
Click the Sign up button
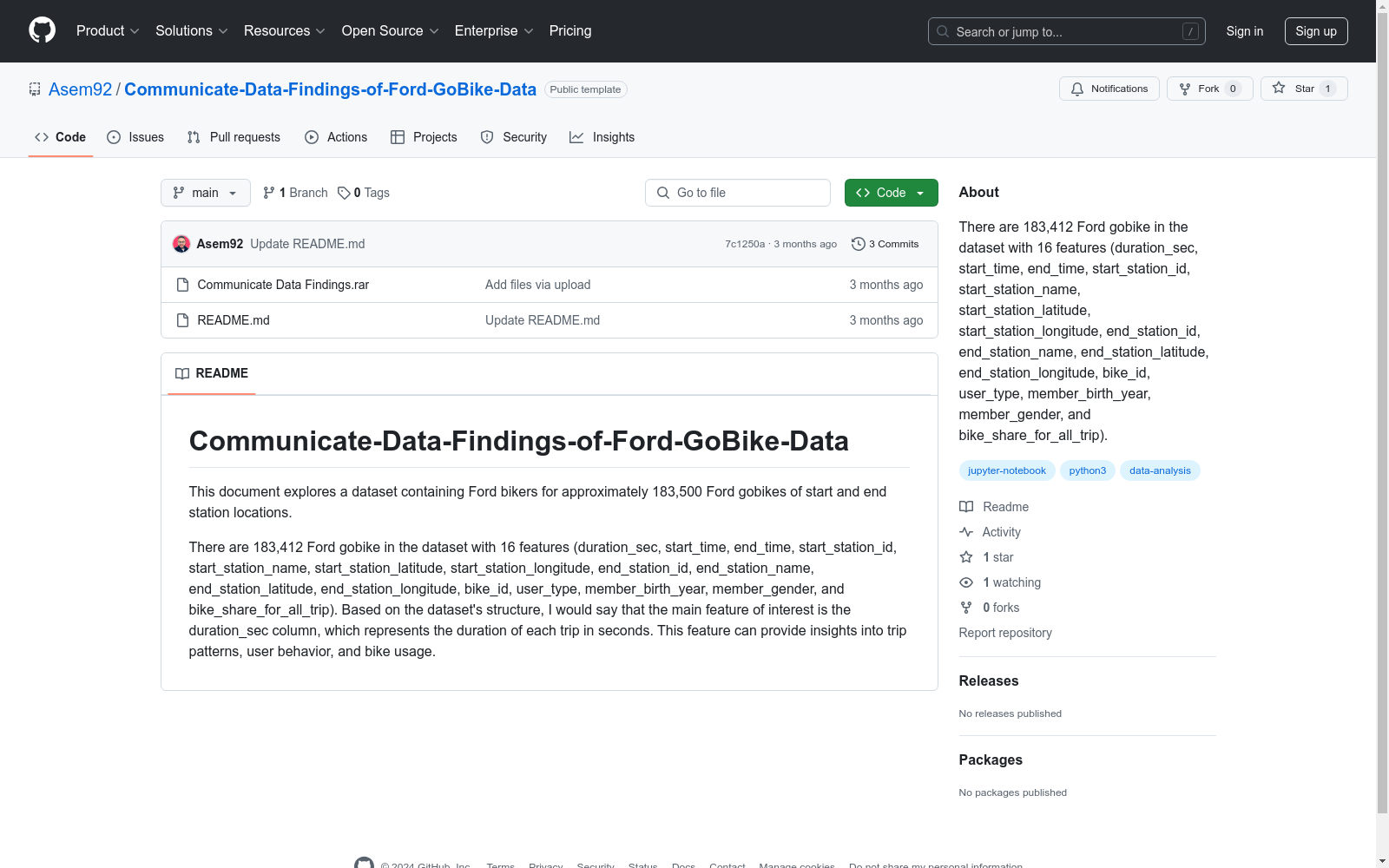pyautogui.click(x=1316, y=31)
